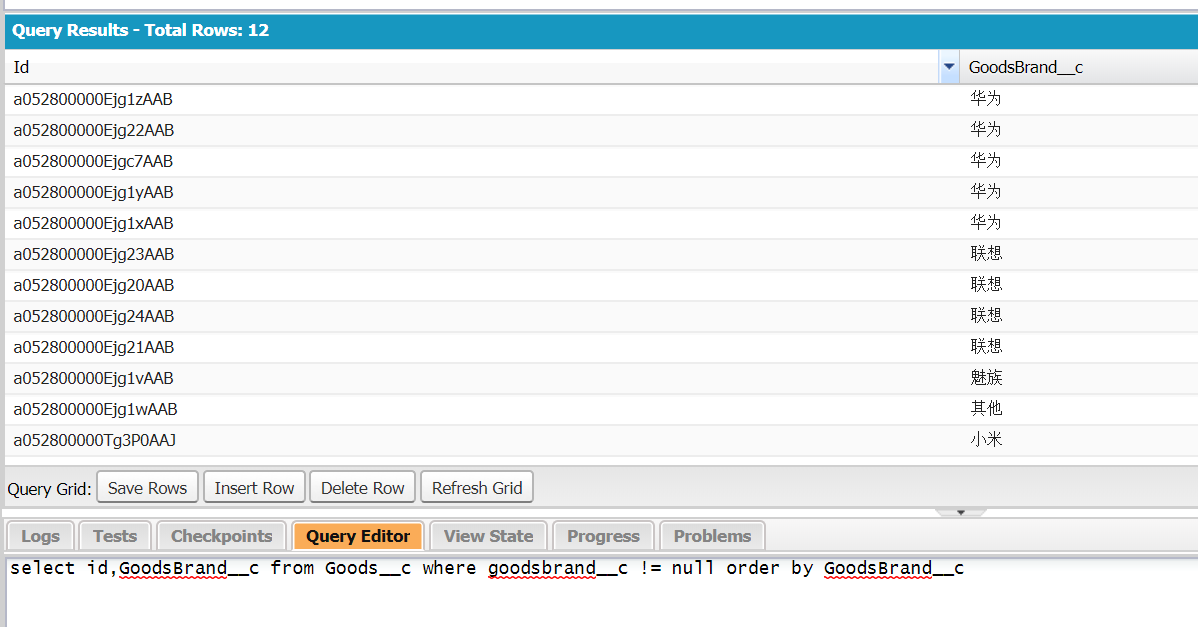Select row a052800000Ejg1vAAB
This screenshot has height=627, width=1198.
click(x=601, y=378)
